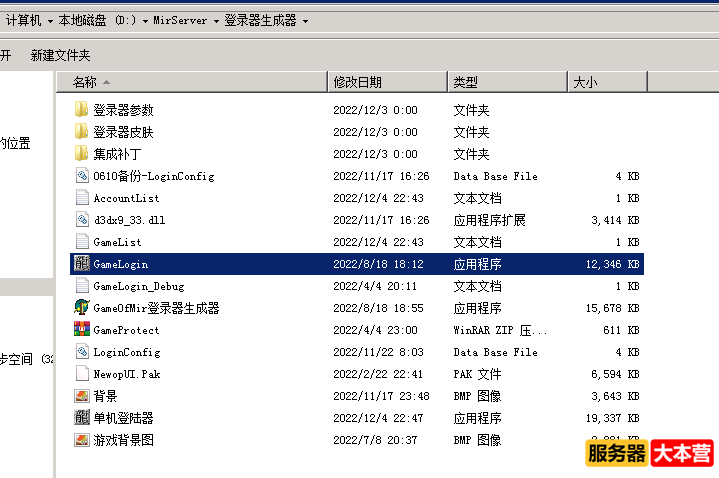Image resolution: width=719 pixels, height=478 pixels.
Task: Select the 集成补丁 folder name
Action: (x=117, y=154)
